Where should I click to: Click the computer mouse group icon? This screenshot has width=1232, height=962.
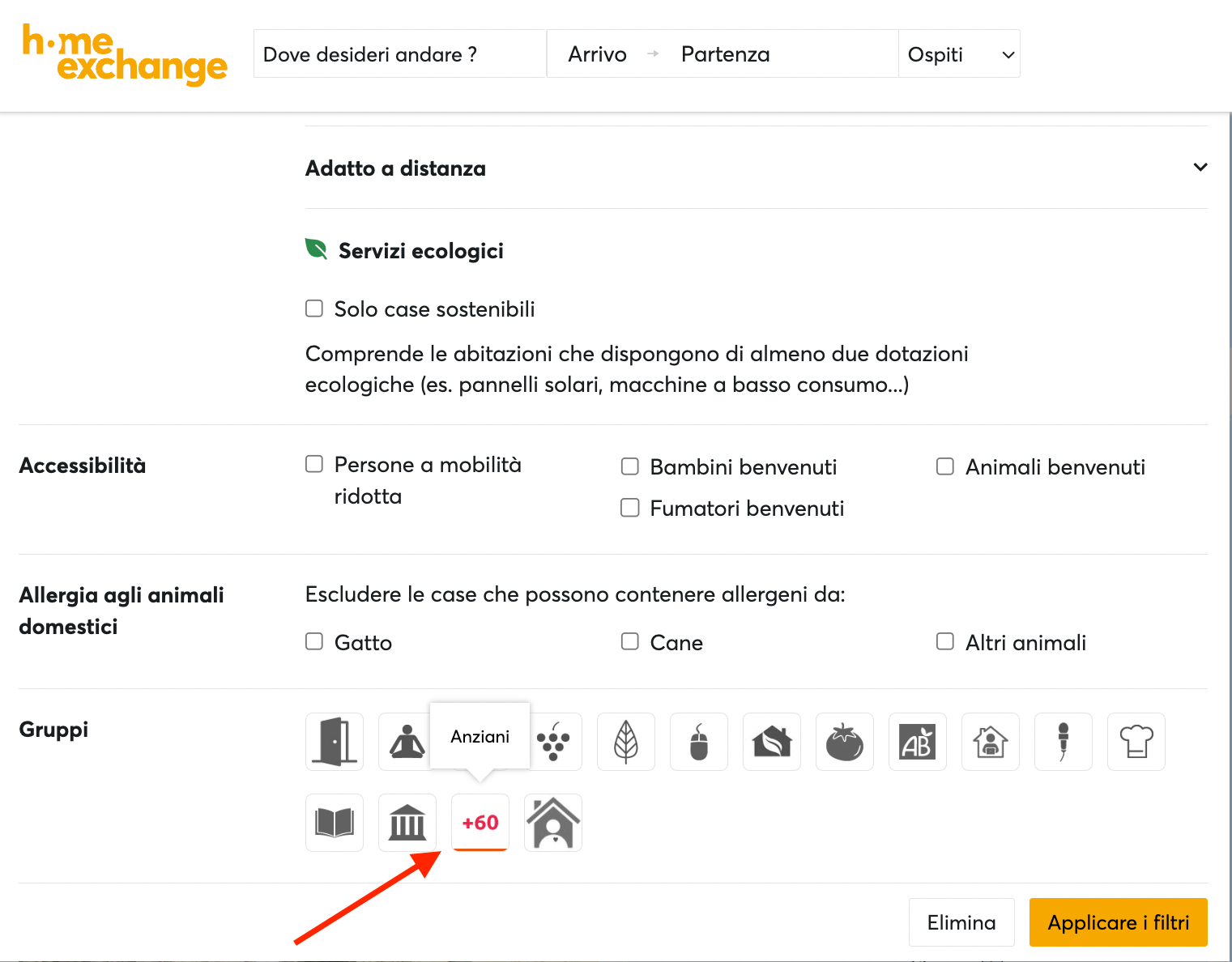click(x=698, y=741)
